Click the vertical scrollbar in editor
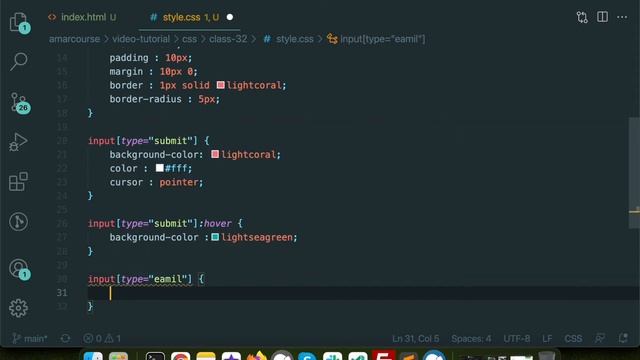 click(634, 173)
